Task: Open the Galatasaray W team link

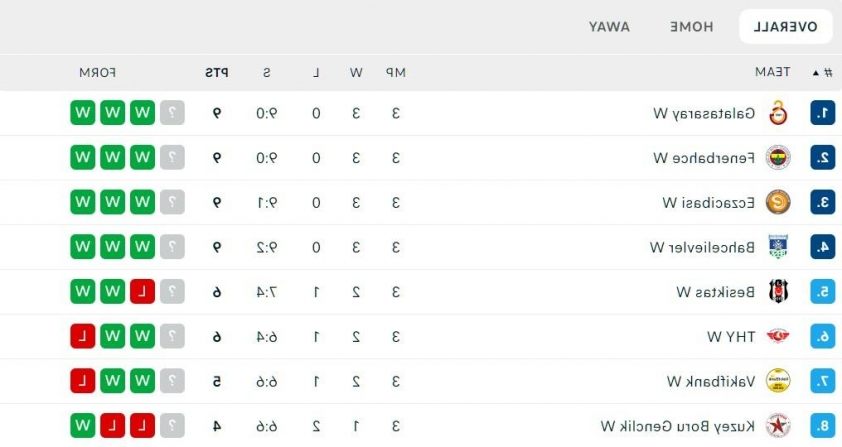Action: click(704, 113)
